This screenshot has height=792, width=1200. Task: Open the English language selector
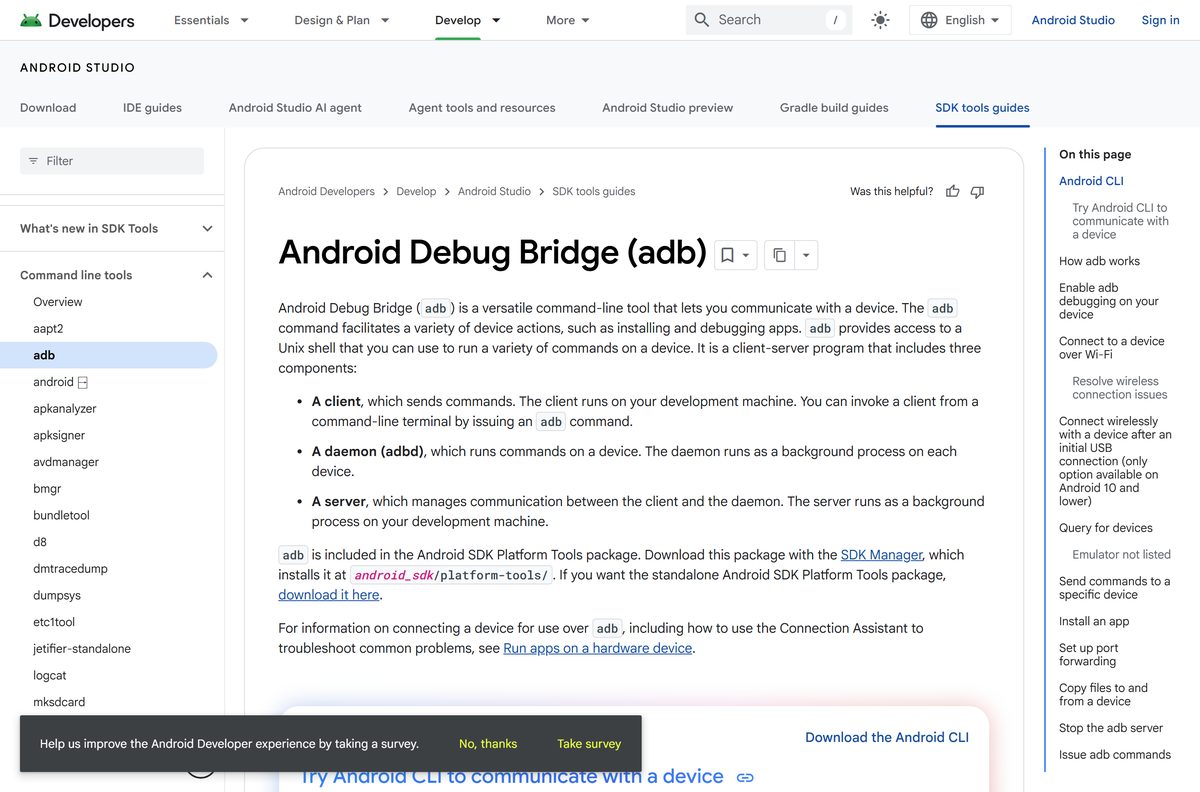960,20
